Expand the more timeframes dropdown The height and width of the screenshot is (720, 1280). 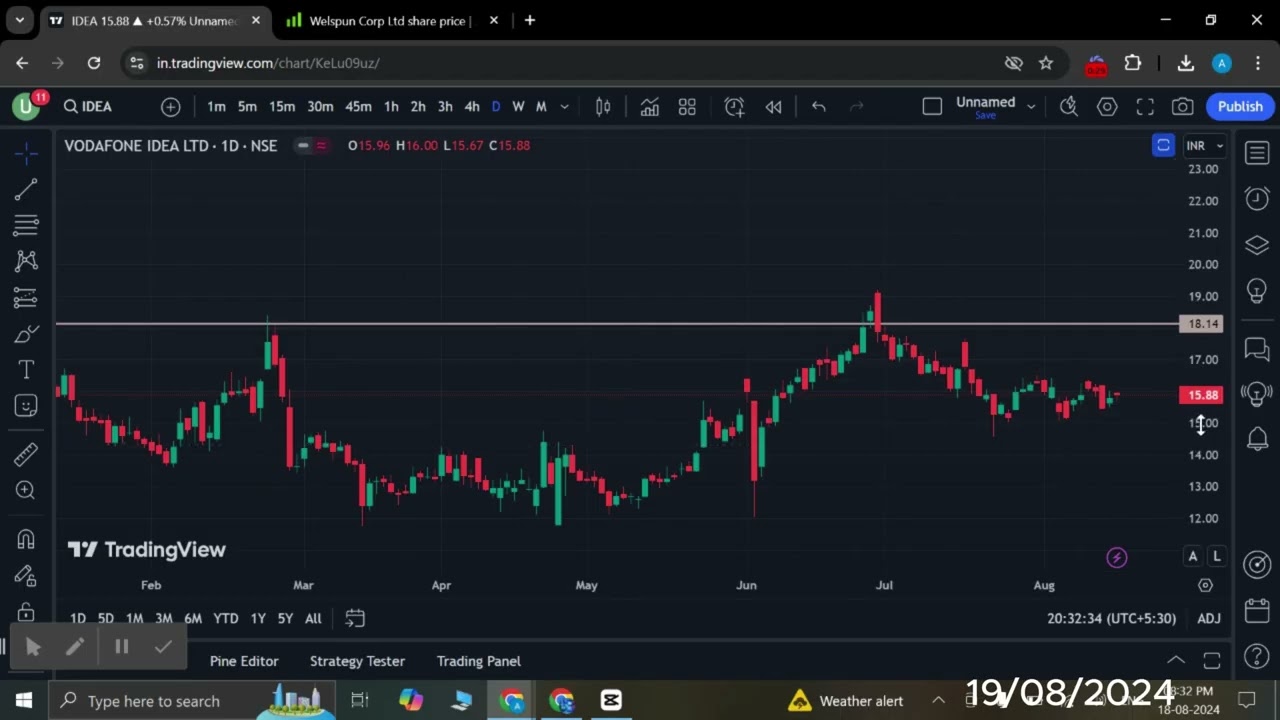point(564,106)
